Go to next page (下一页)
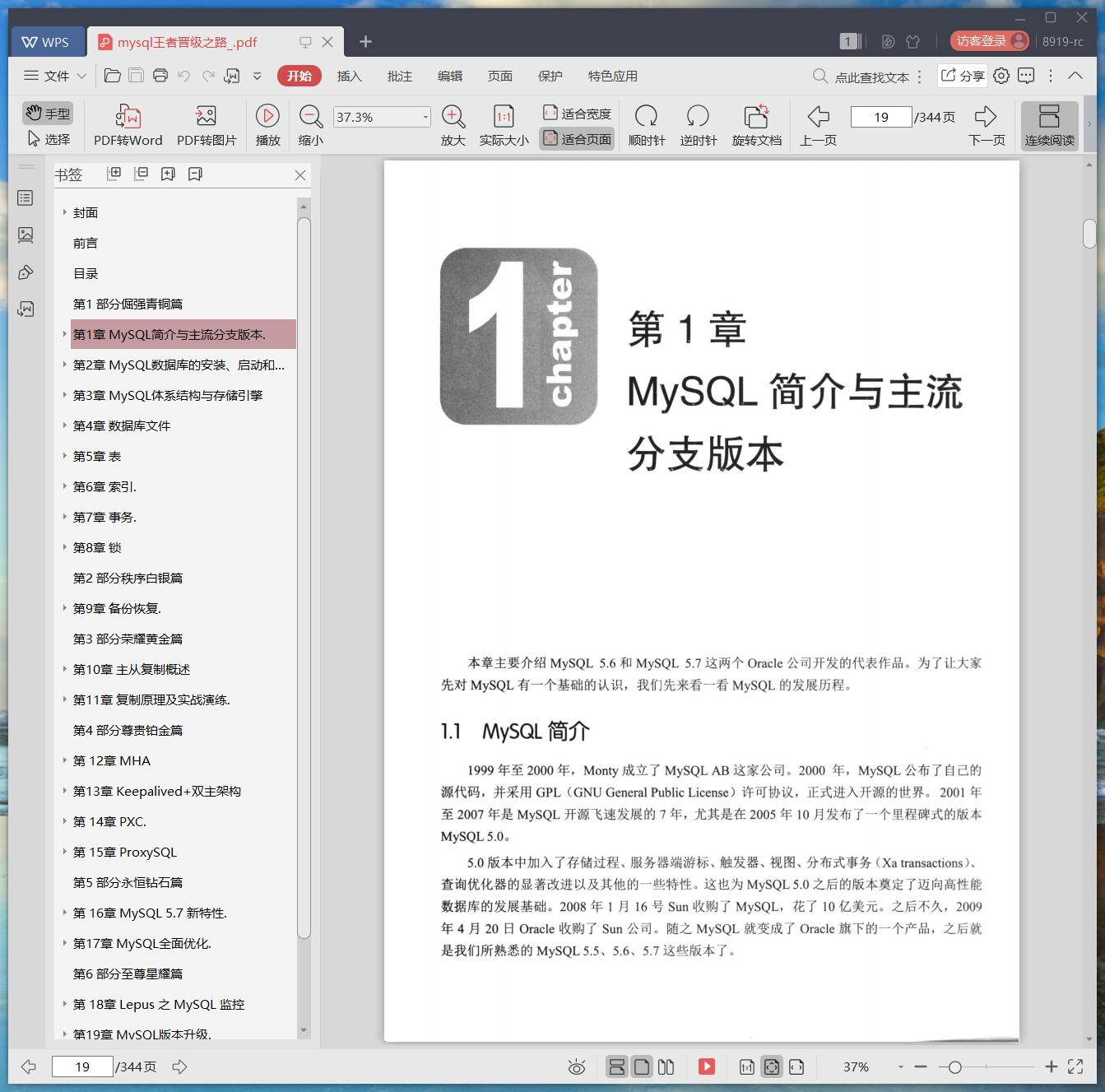This screenshot has height=1092, width=1105. point(987,125)
